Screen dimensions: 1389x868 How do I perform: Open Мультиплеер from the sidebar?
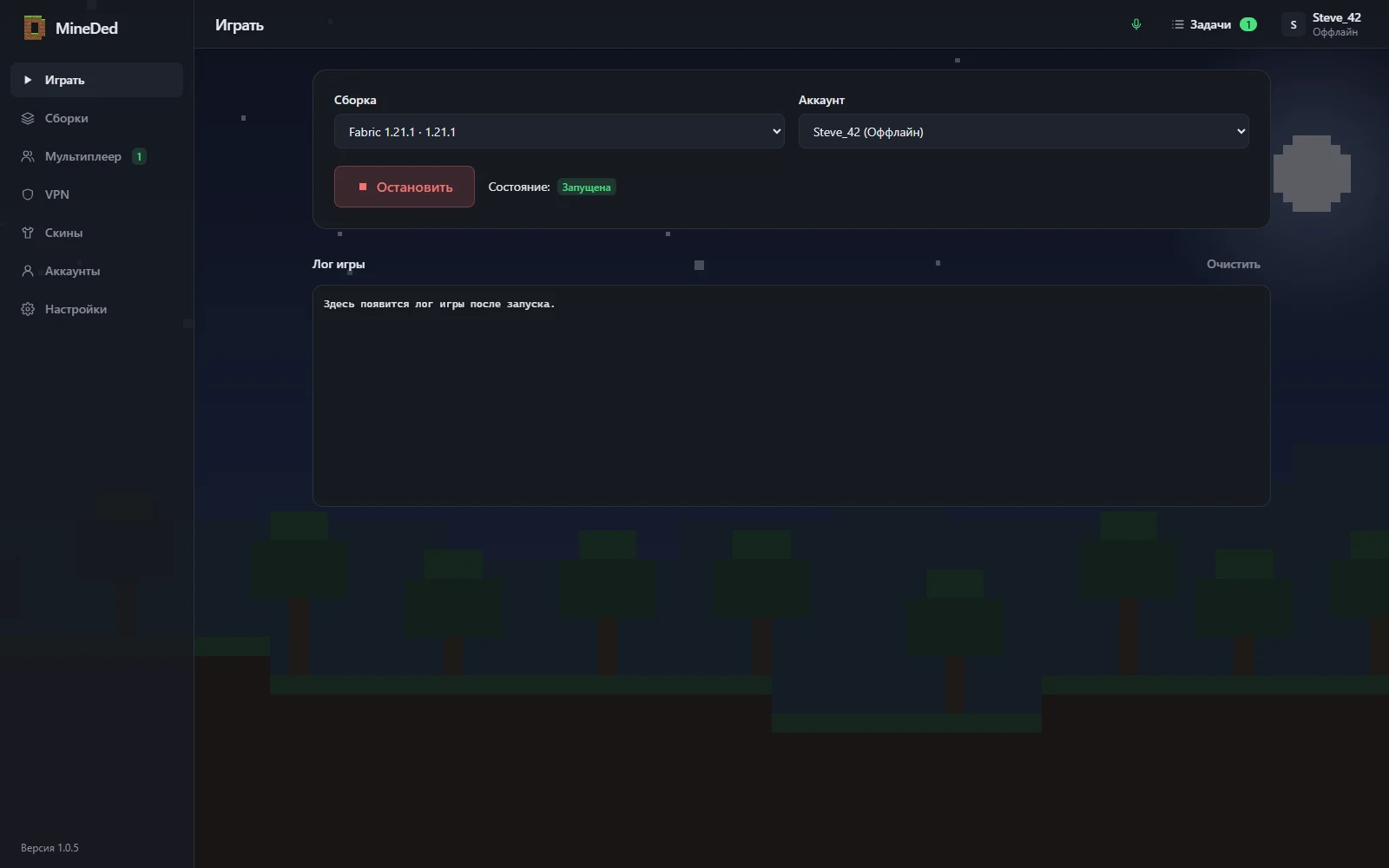pyautogui.click(x=96, y=156)
